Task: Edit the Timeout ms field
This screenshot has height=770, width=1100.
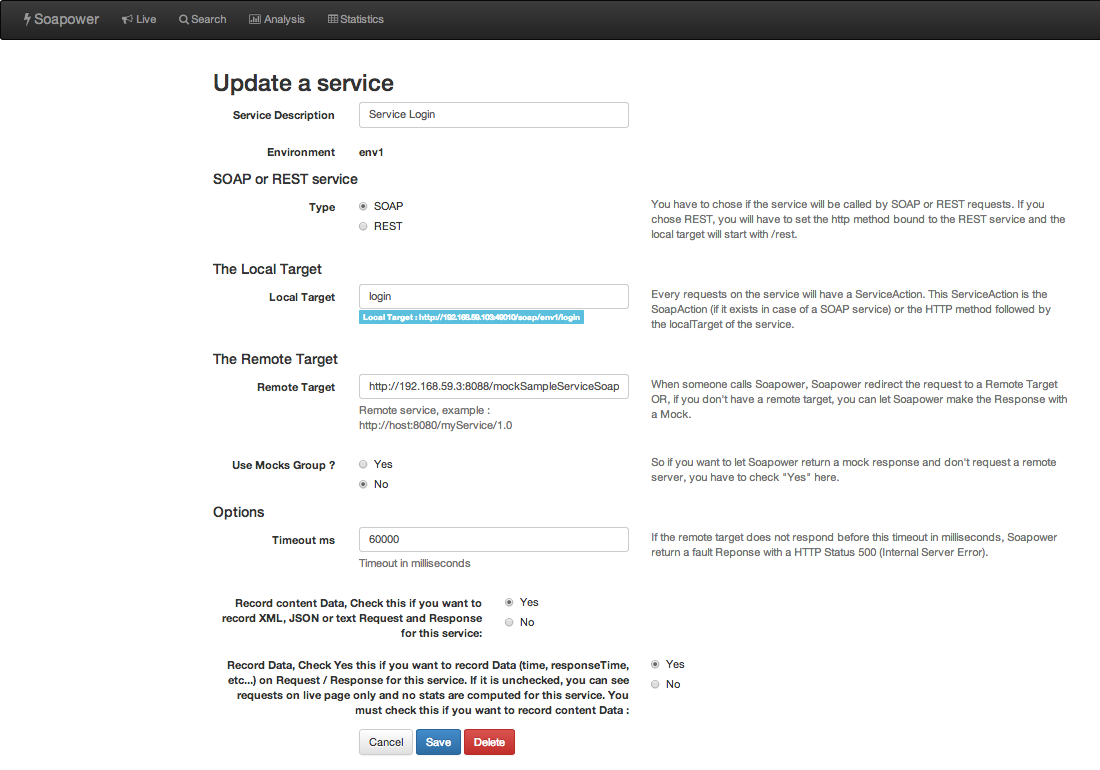Action: (x=494, y=539)
